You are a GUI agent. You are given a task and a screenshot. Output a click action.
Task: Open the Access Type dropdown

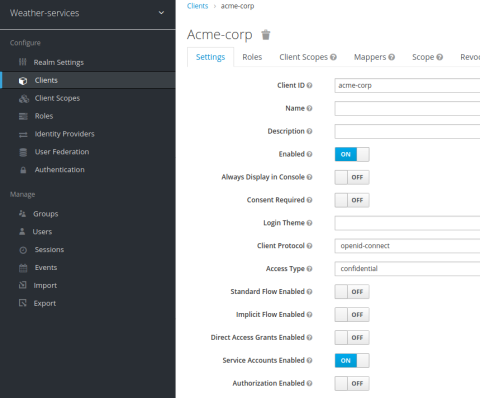coord(407,269)
